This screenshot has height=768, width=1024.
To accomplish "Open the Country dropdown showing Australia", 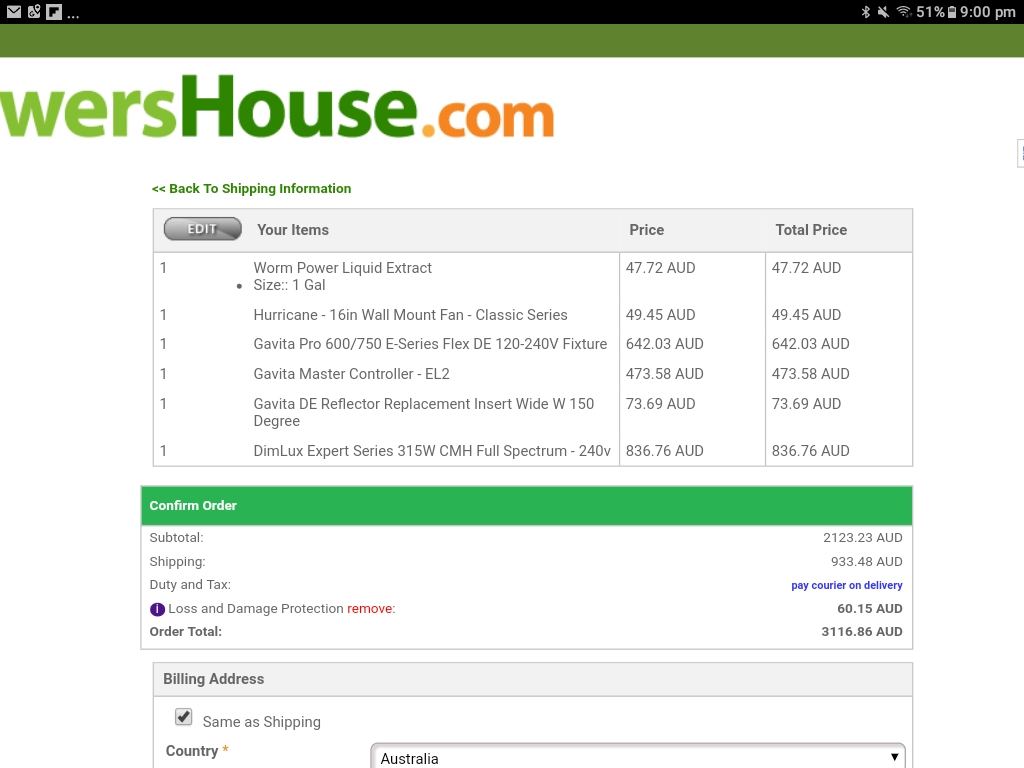I will click(x=637, y=758).
